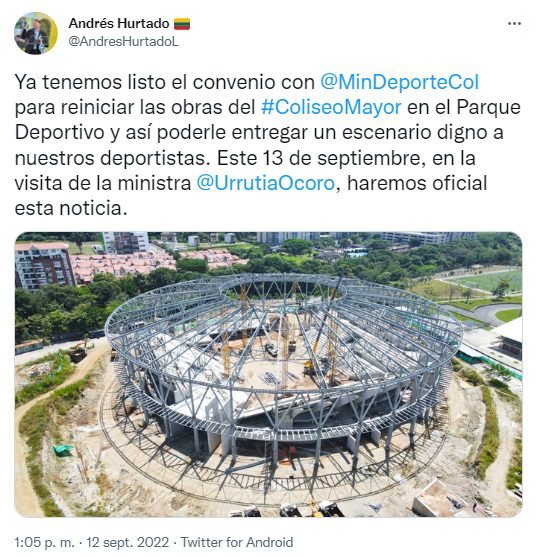Follow the @MinDeporteCol mention
This screenshot has width=536, height=558.
click(x=399, y=82)
